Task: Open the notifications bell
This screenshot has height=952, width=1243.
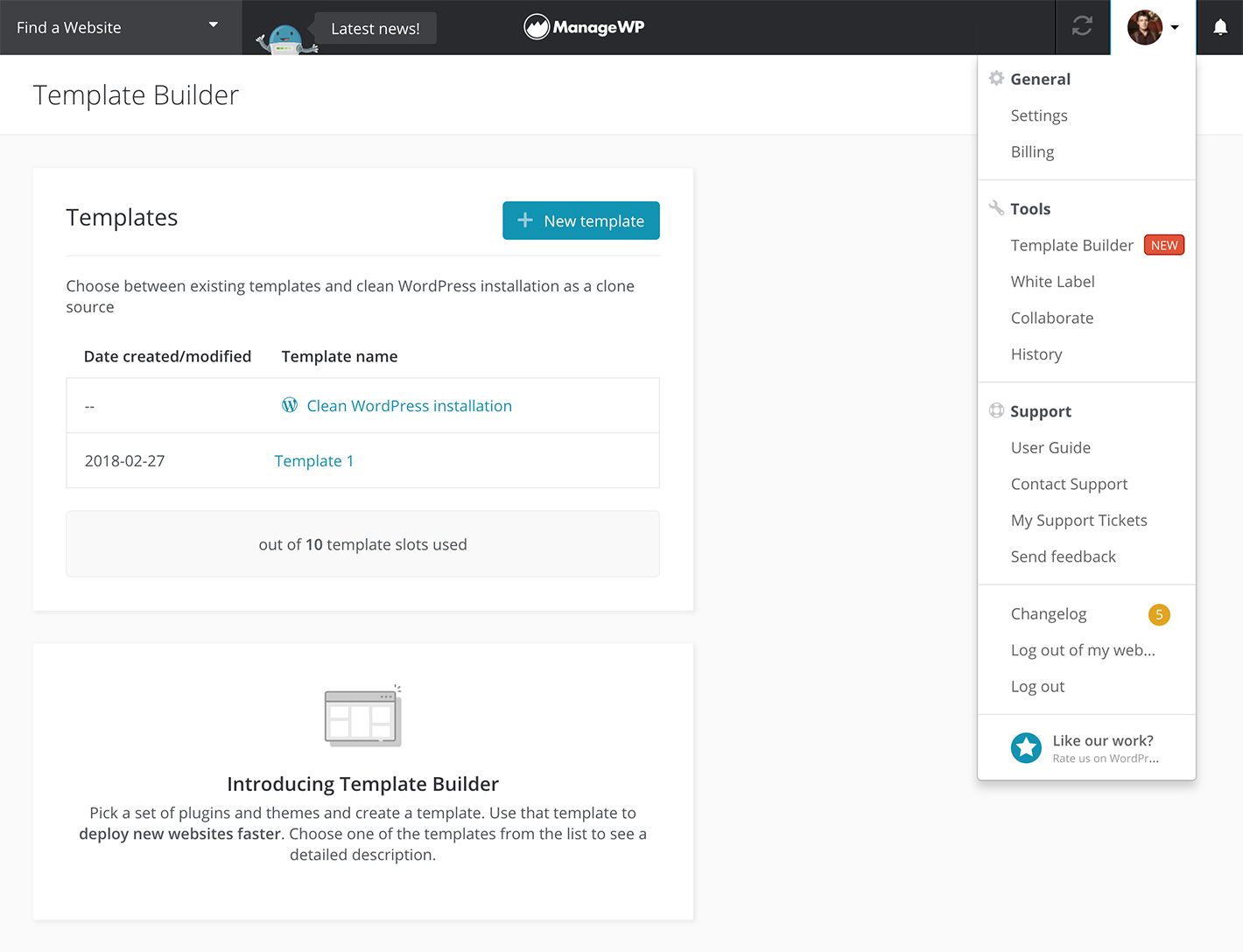Action: pos(1219,27)
